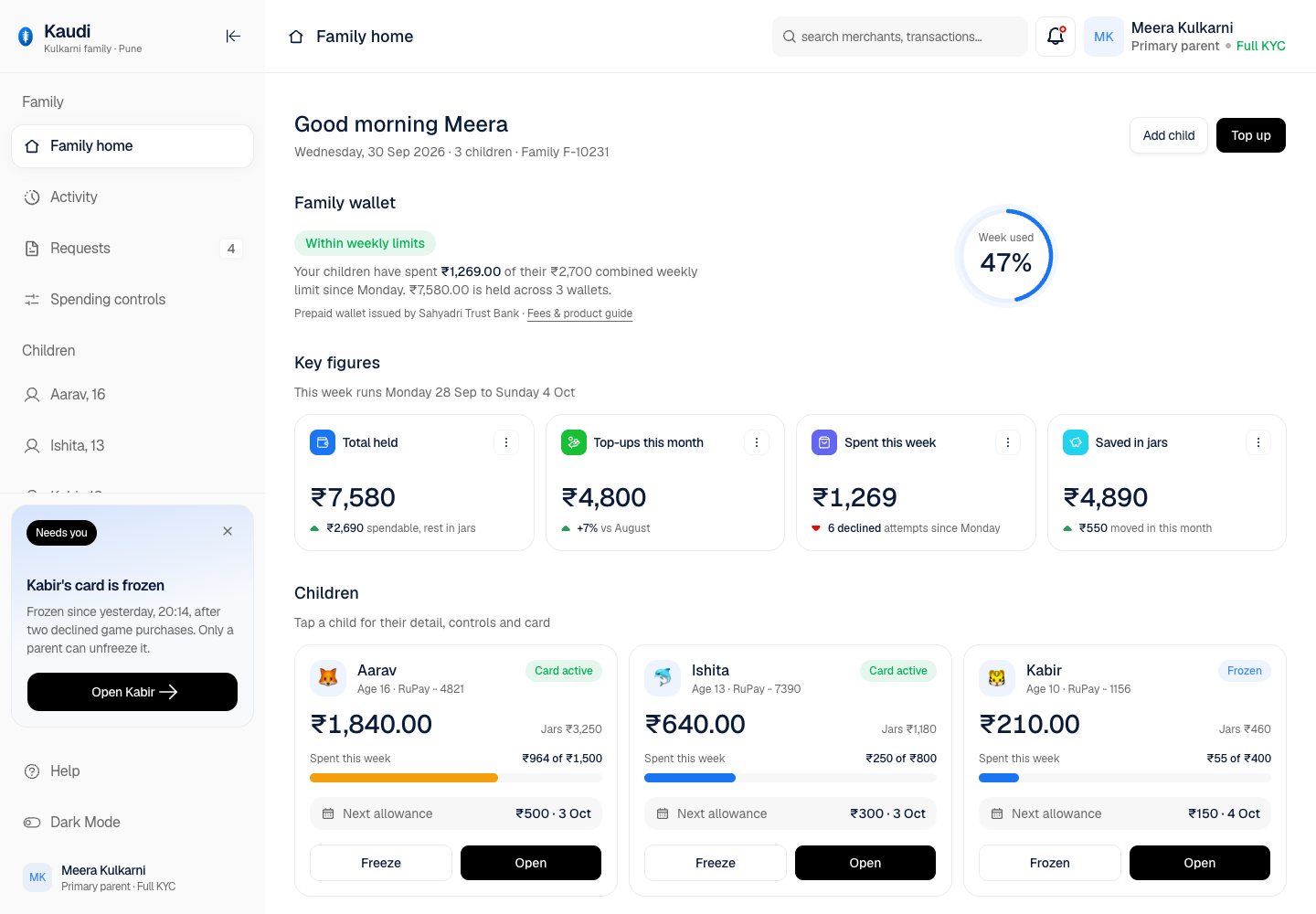Click the calendar icon in Ishita's Next allowance
Screen dimensions: 1316x914
663,813
